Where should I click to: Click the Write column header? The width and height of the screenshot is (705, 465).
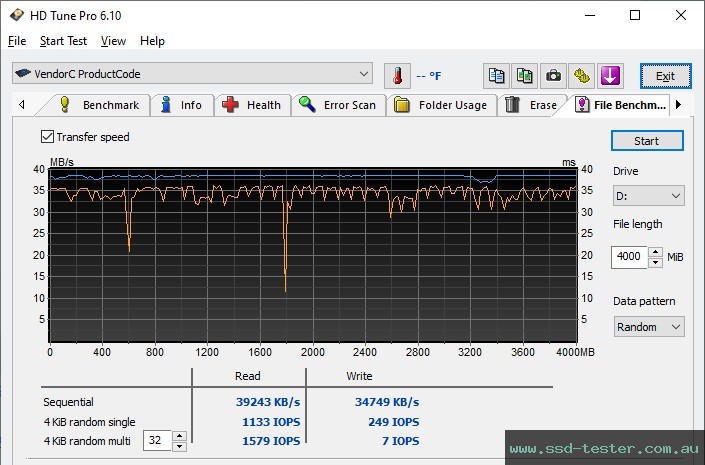click(359, 376)
